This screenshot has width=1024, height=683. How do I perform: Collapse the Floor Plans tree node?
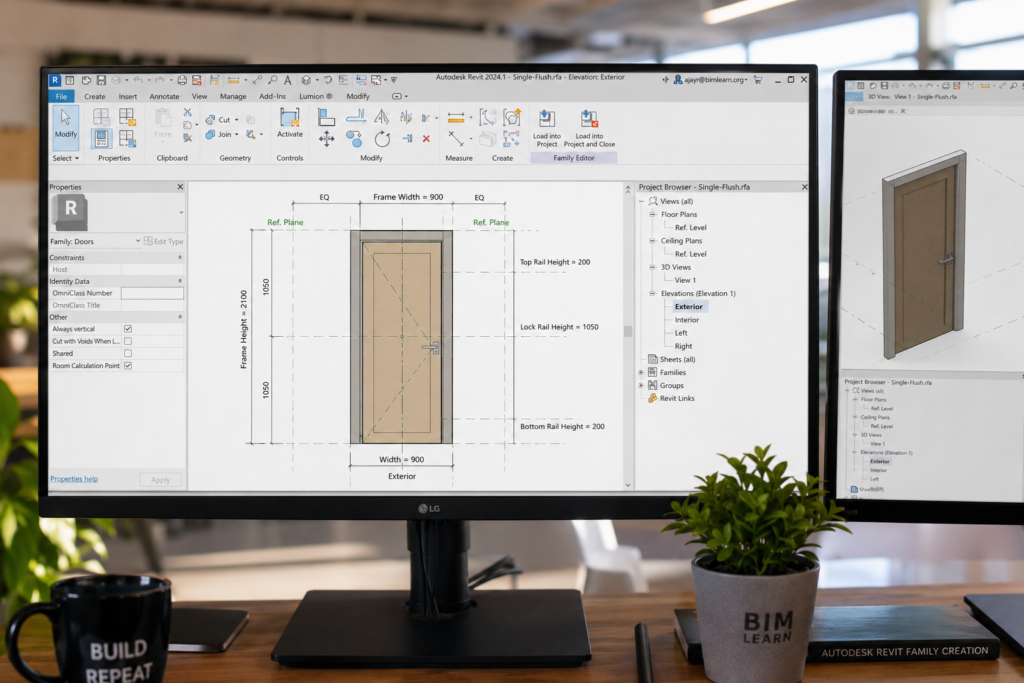click(x=652, y=214)
